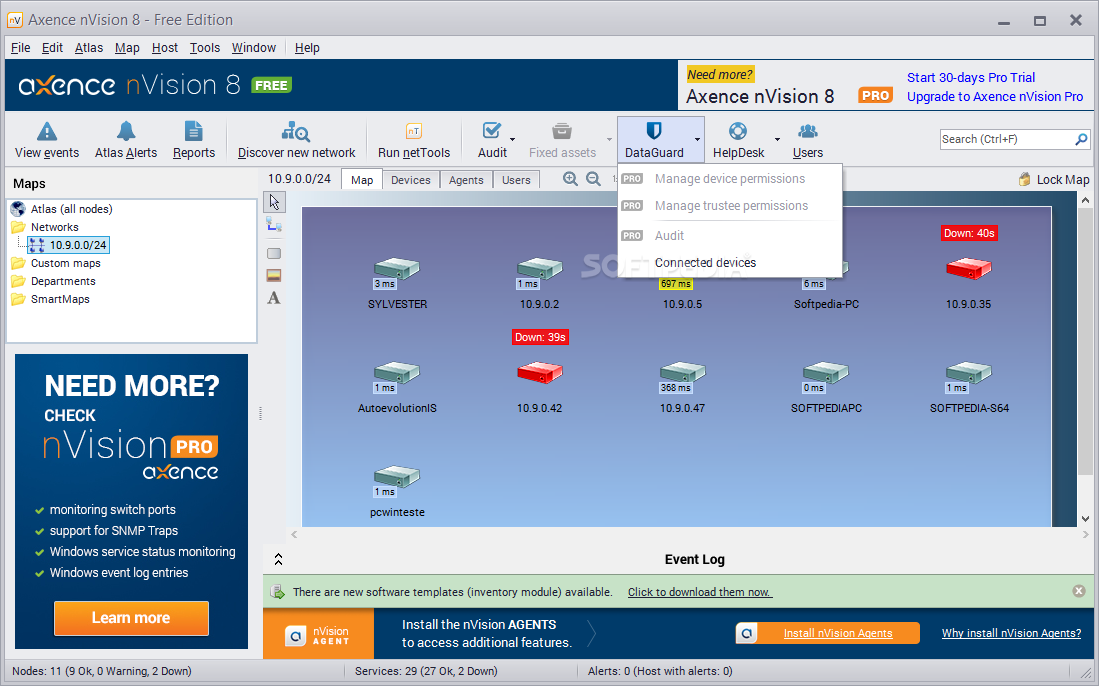Screen dimensions: 1099x686
Task: Select the connect devices tool
Action: (274, 224)
